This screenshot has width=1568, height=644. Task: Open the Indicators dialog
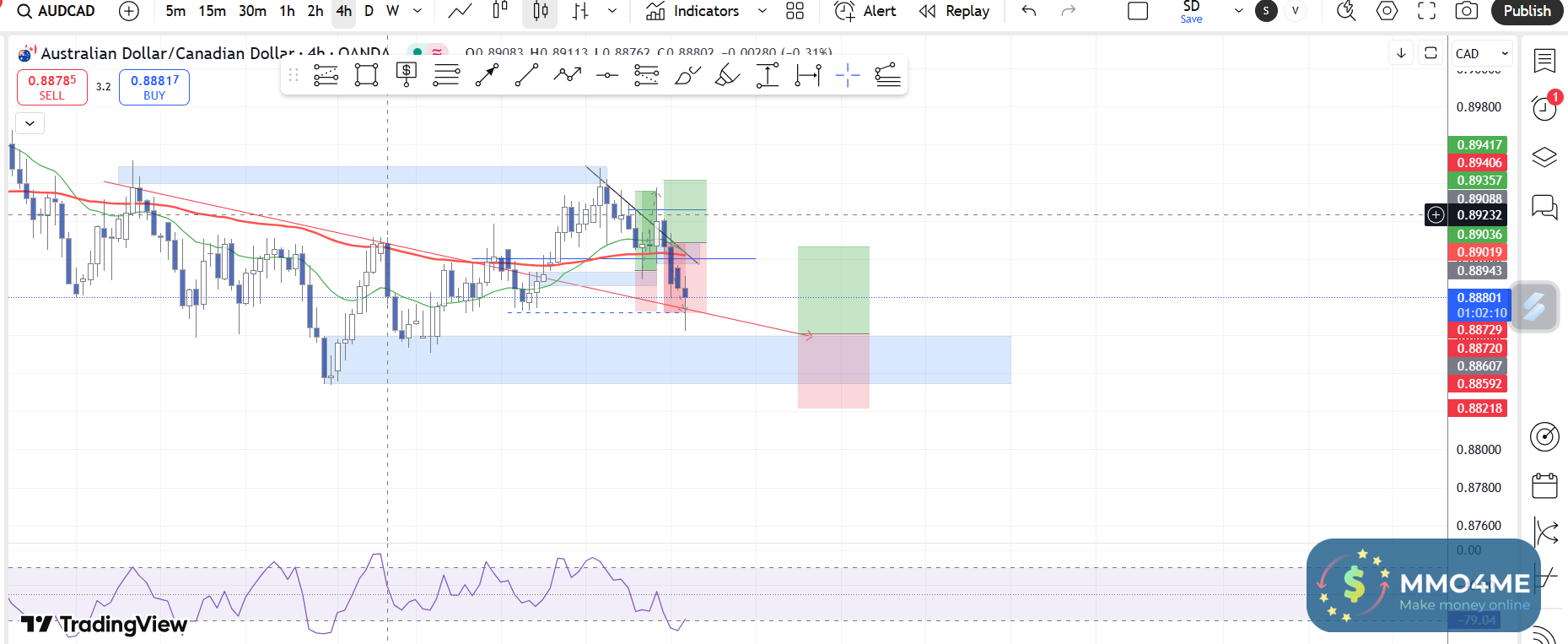click(x=692, y=11)
